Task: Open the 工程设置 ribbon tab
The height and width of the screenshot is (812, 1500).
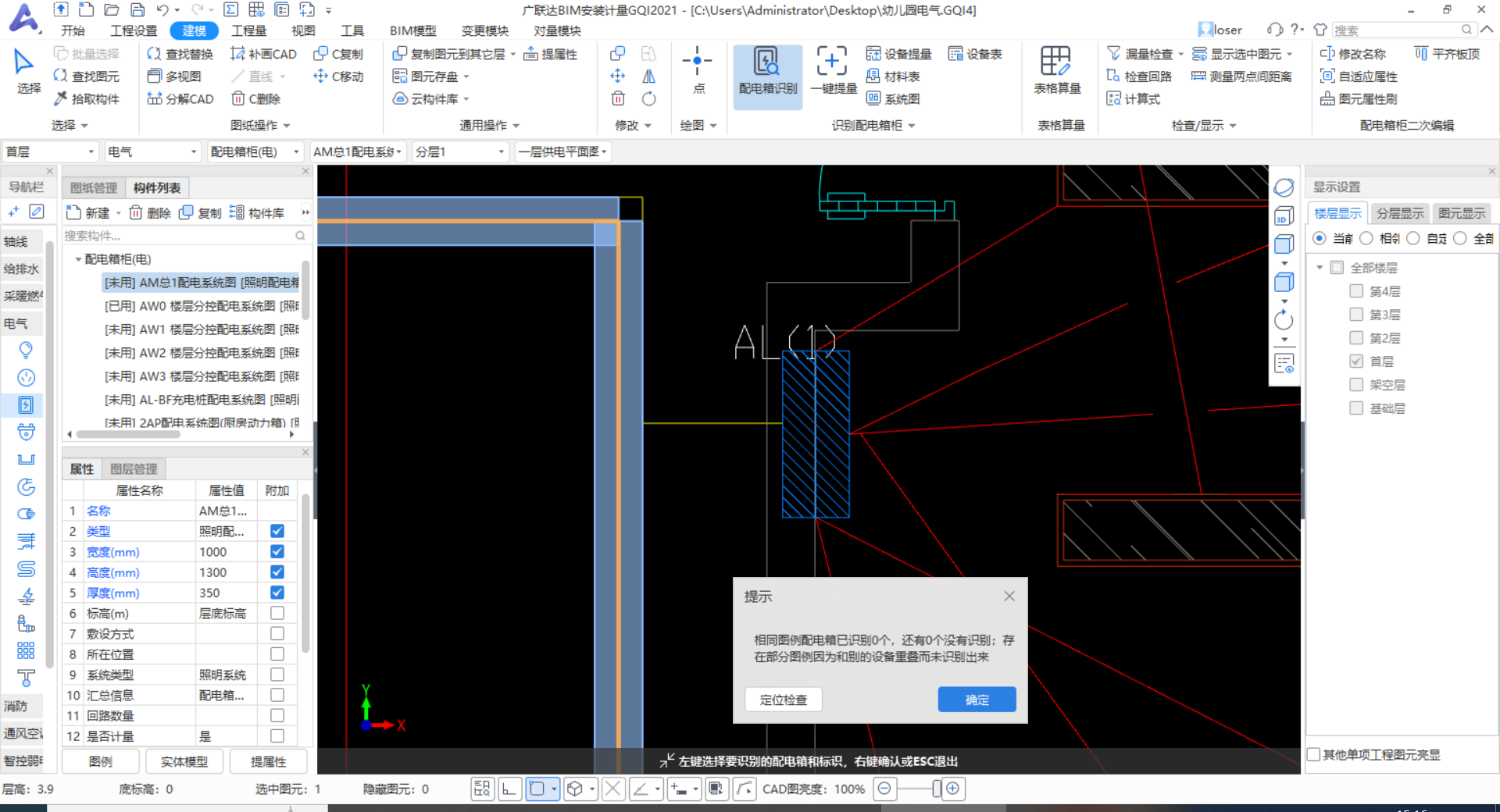Action: [134, 30]
